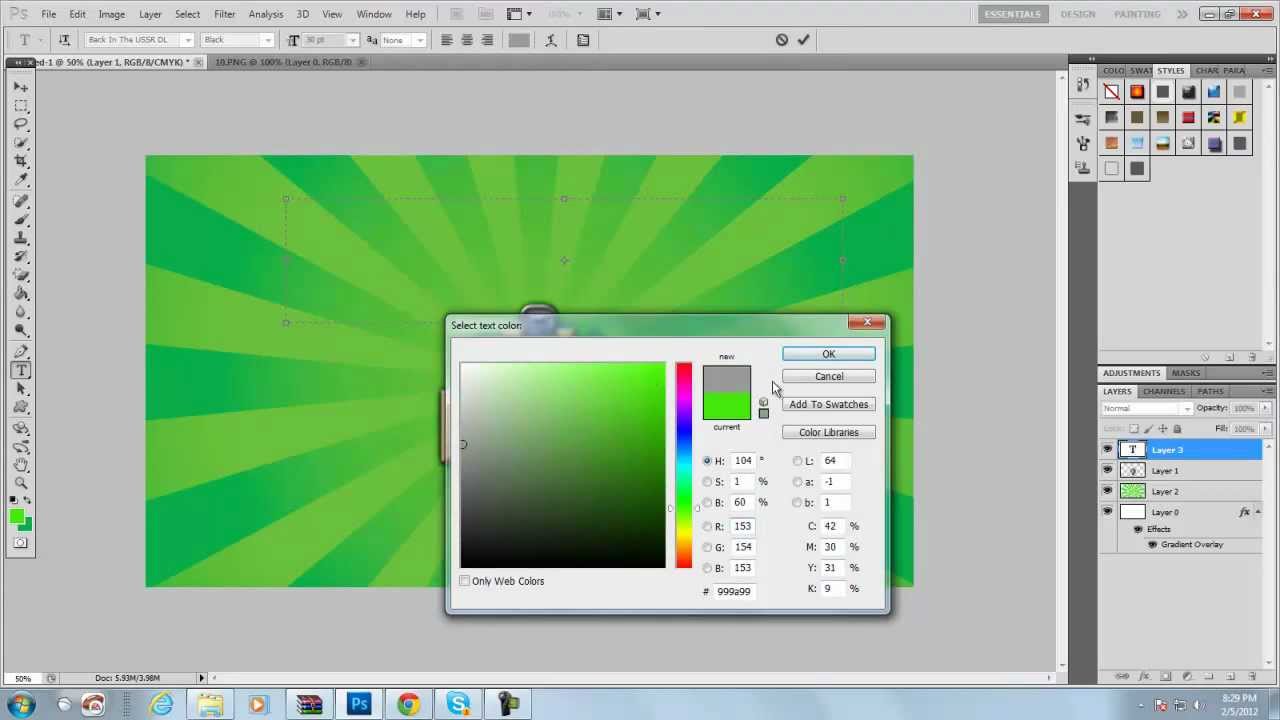The image size is (1280, 720).
Task: Select the Lasso tool
Action: (x=21, y=124)
